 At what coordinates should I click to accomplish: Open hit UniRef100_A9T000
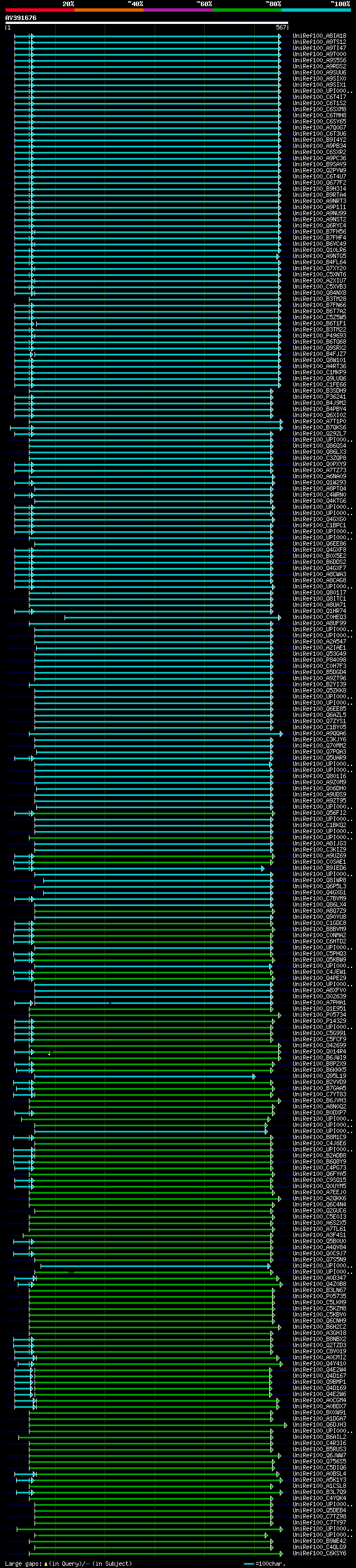pyautogui.click(x=319, y=54)
